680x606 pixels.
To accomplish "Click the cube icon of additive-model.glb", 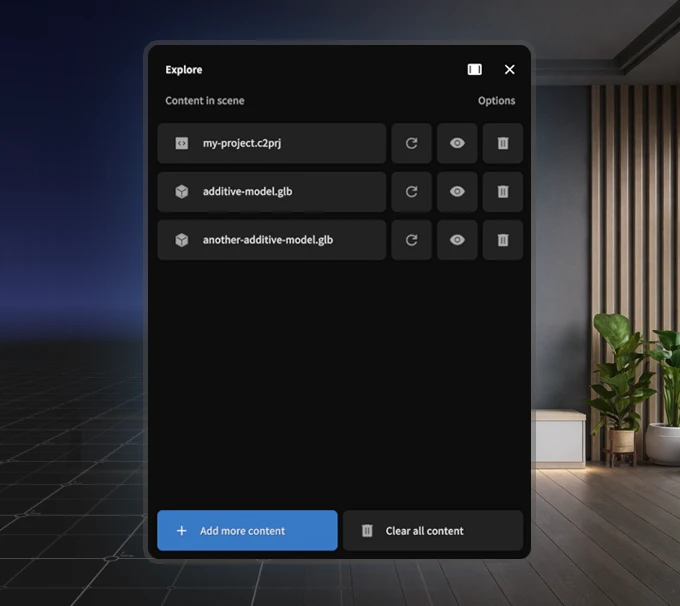I will pyautogui.click(x=182, y=192).
